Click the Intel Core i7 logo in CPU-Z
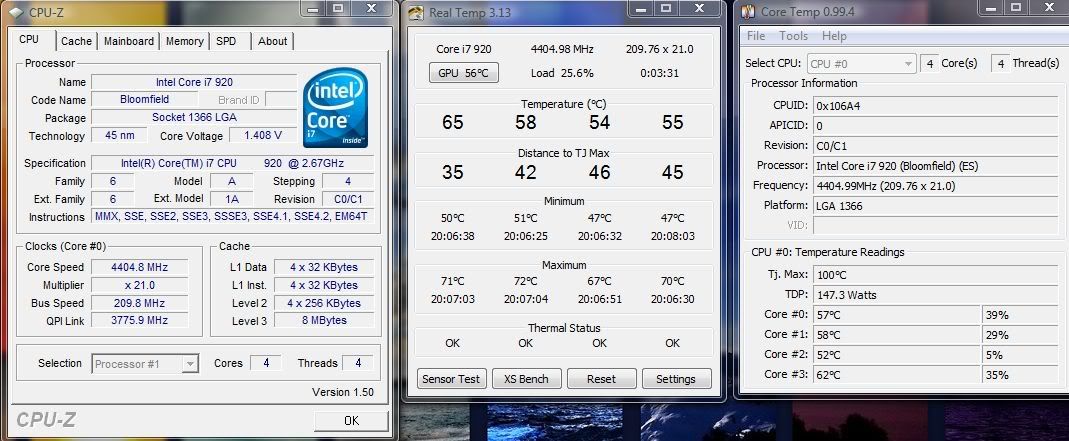 click(335, 107)
